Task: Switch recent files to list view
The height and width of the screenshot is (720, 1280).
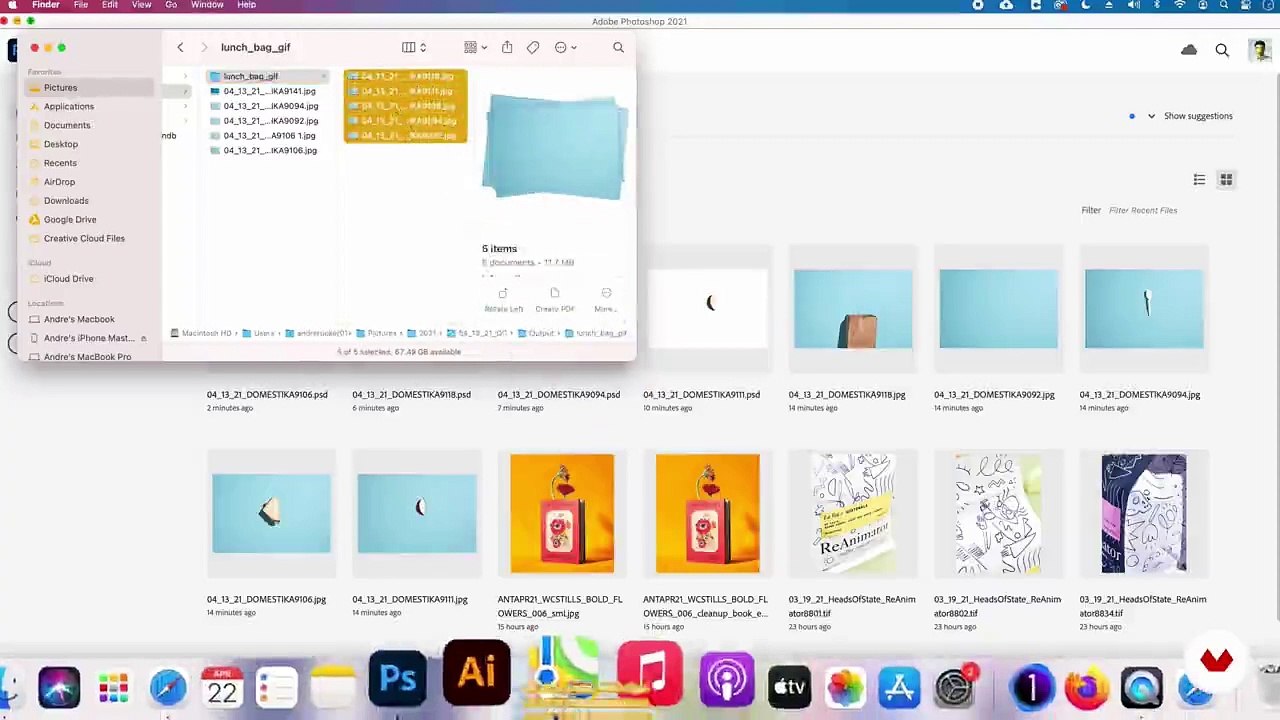Action: tap(1199, 180)
